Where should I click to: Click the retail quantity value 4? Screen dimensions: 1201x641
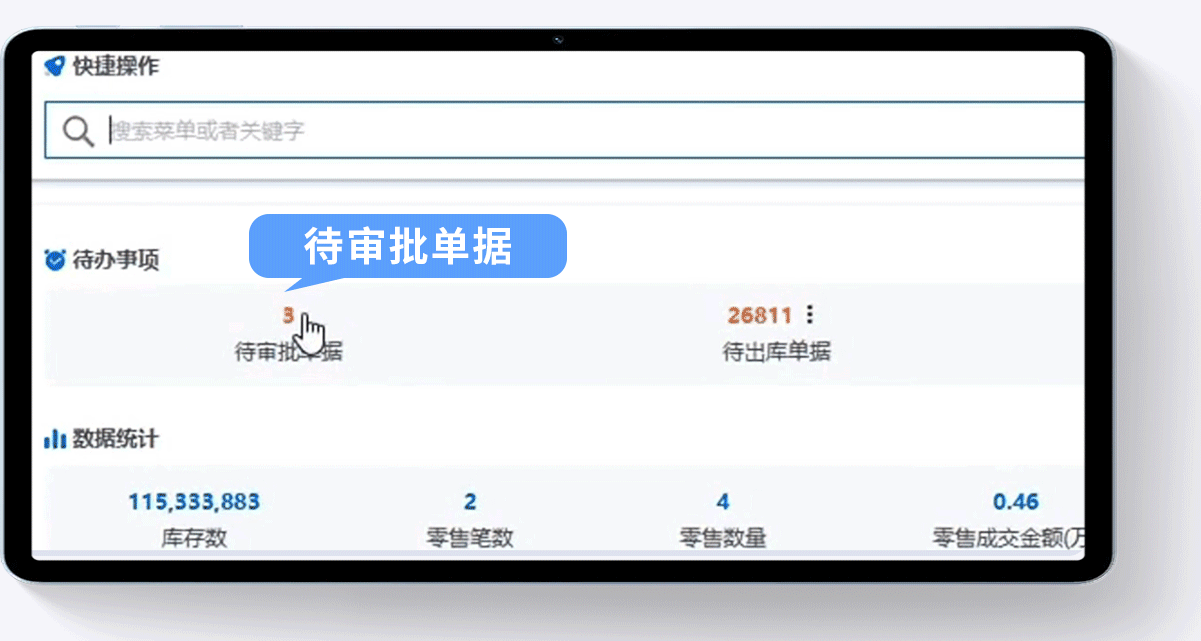pyautogui.click(x=723, y=502)
